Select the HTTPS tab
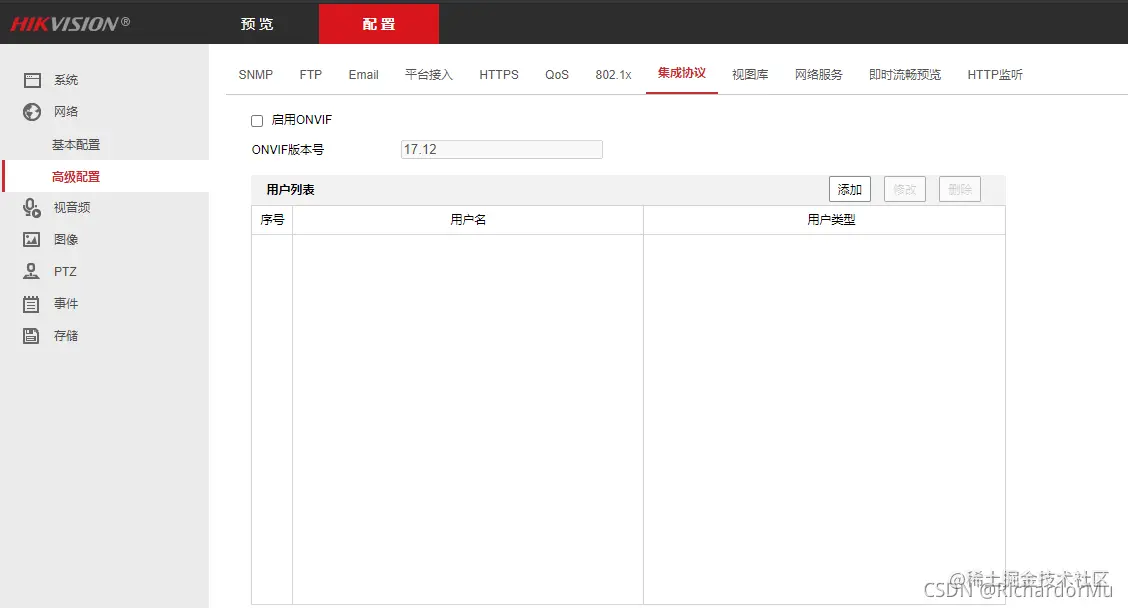The image size is (1128, 608). (499, 74)
